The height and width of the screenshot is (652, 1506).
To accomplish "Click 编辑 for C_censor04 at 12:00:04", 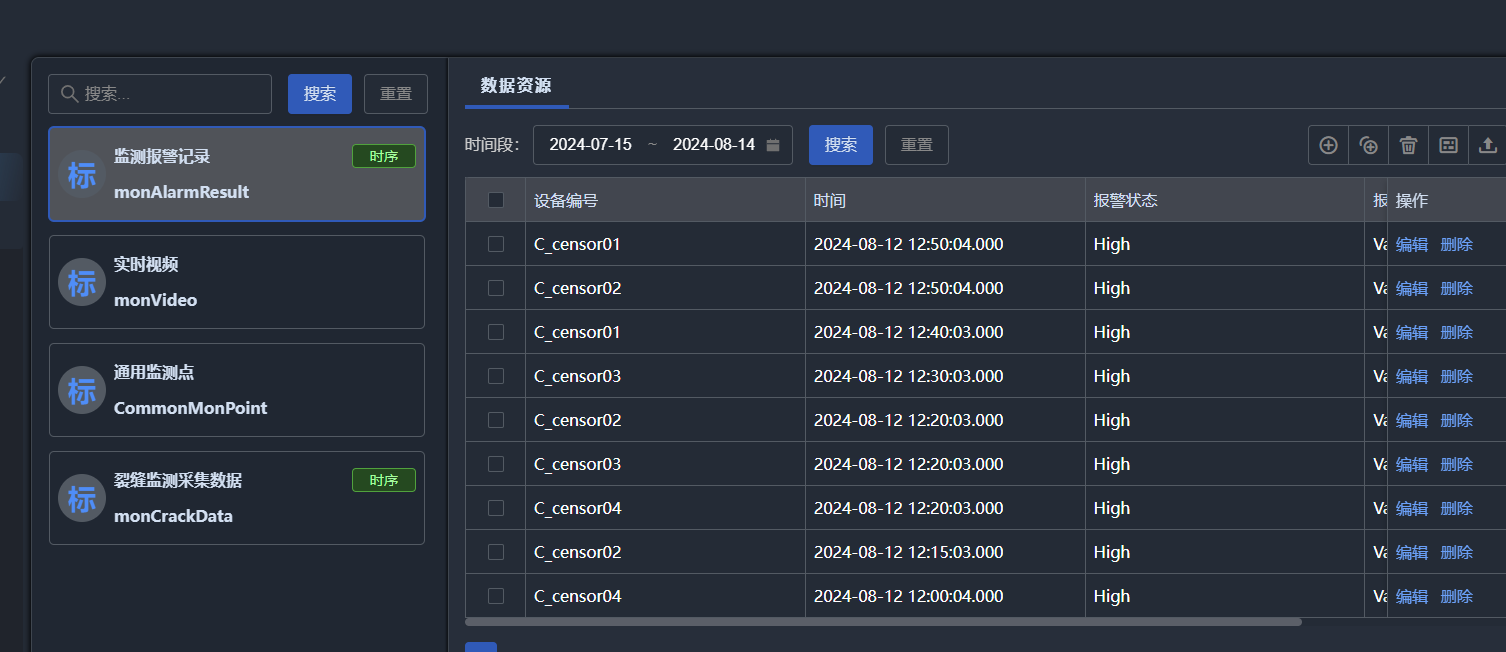I will click(x=1412, y=596).
